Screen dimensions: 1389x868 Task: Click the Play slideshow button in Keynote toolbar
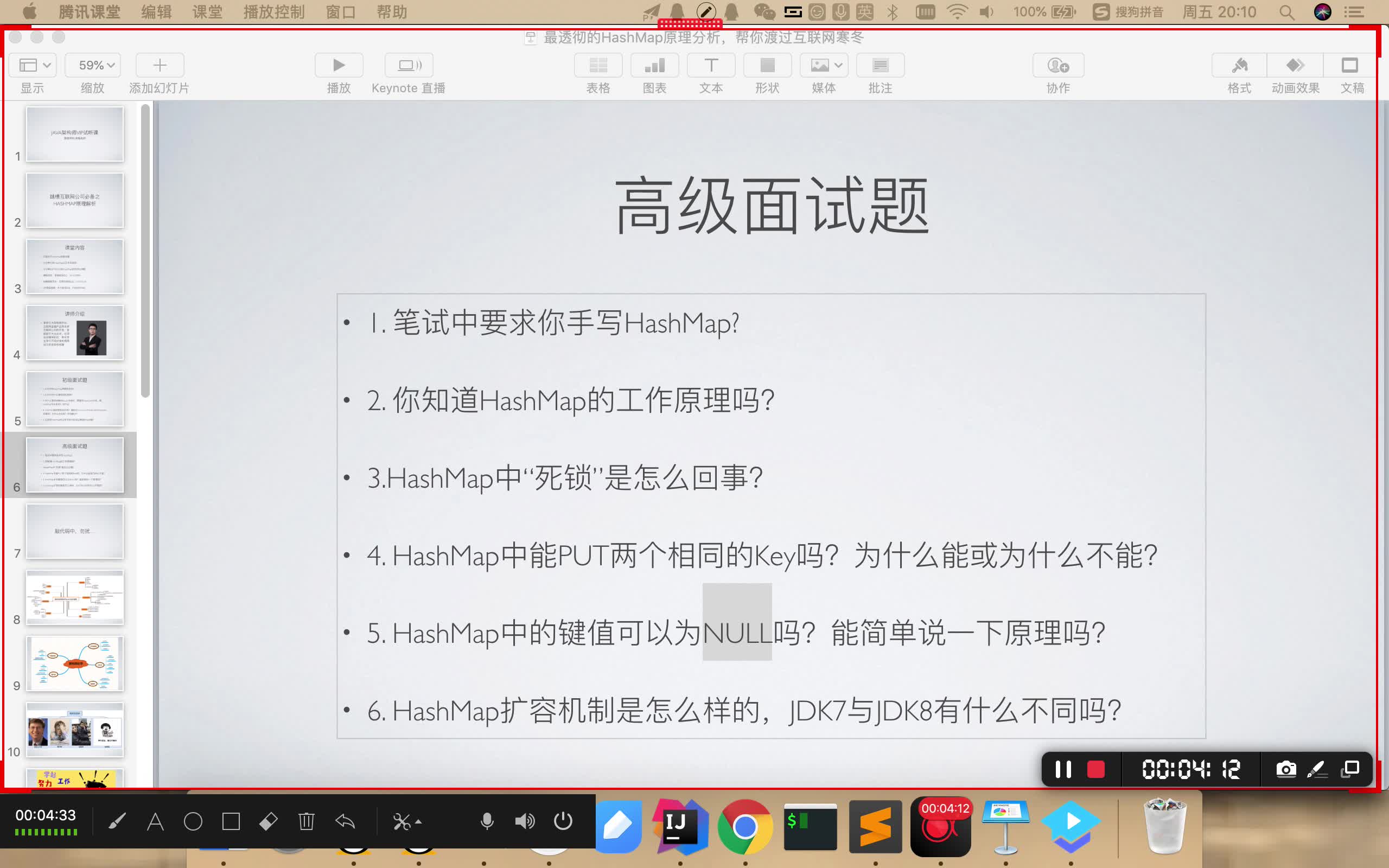[339, 66]
